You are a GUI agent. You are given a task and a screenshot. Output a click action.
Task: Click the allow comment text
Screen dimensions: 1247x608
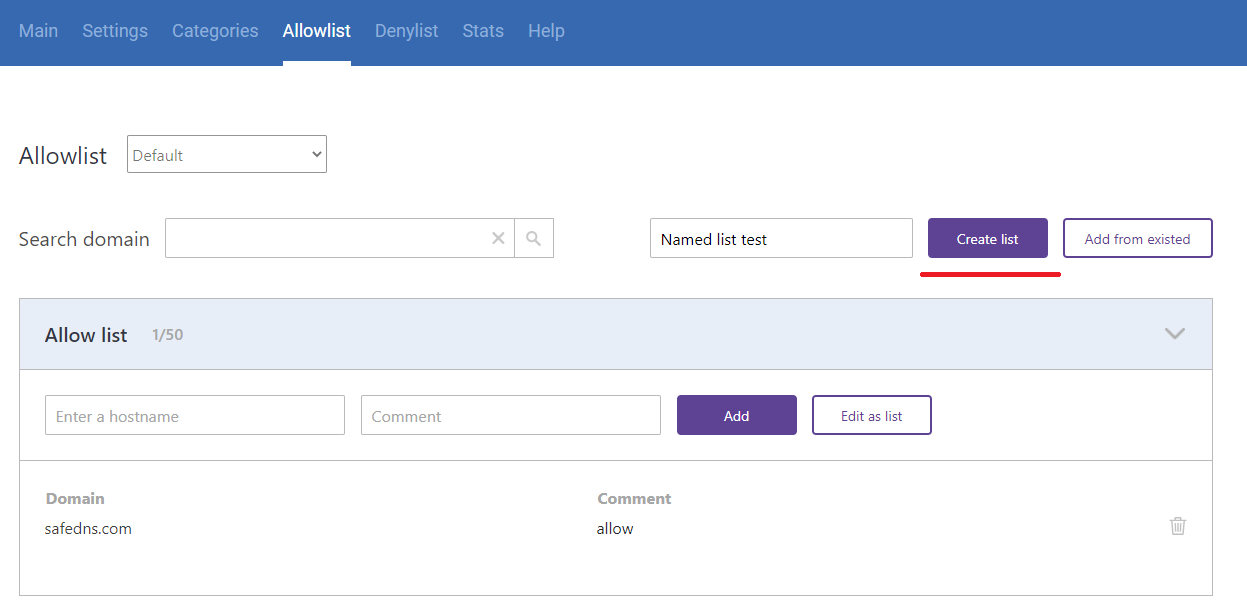(x=615, y=528)
